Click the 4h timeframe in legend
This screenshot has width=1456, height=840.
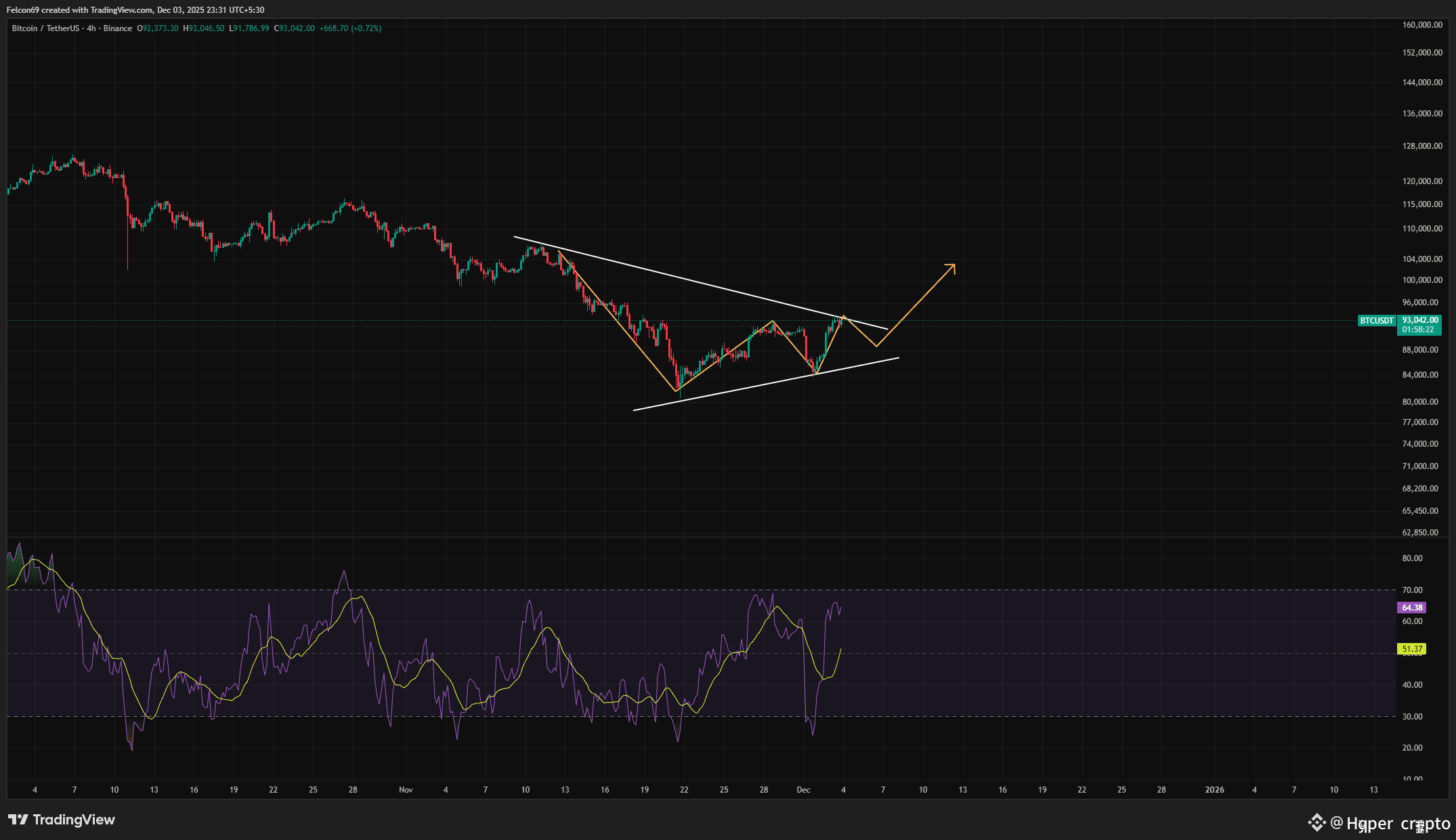click(91, 28)
